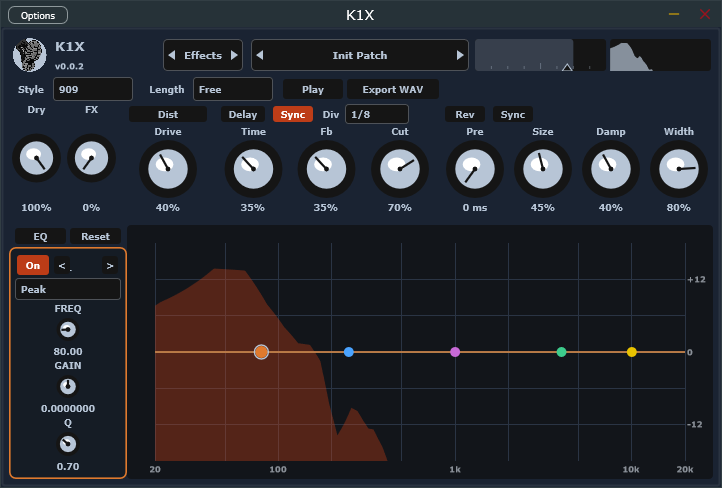
Task: Click Export WAV
Action: click(393, 89)
